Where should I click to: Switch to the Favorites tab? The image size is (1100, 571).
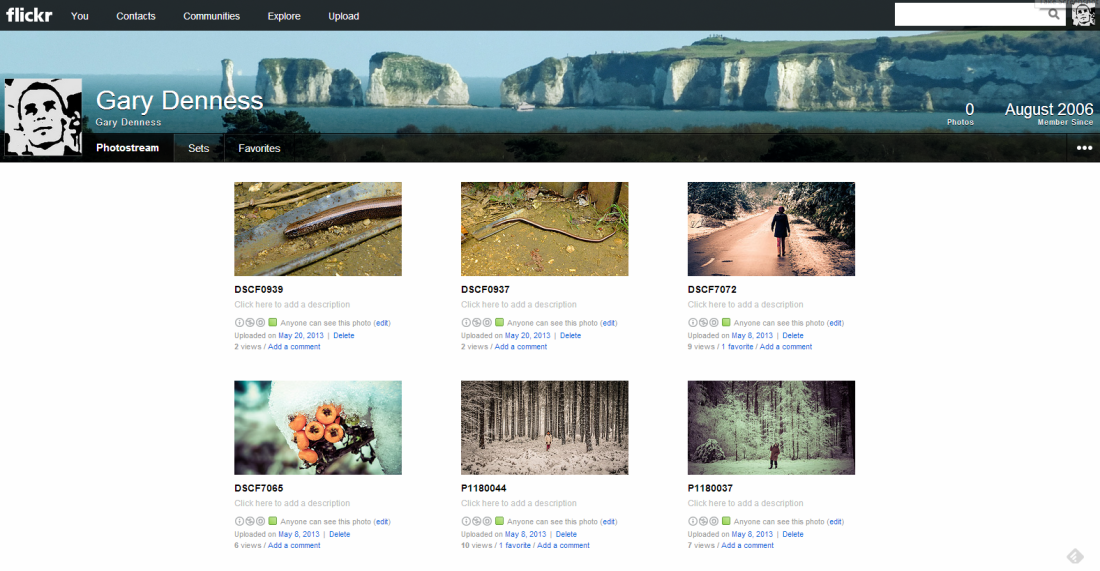point(259,148)
